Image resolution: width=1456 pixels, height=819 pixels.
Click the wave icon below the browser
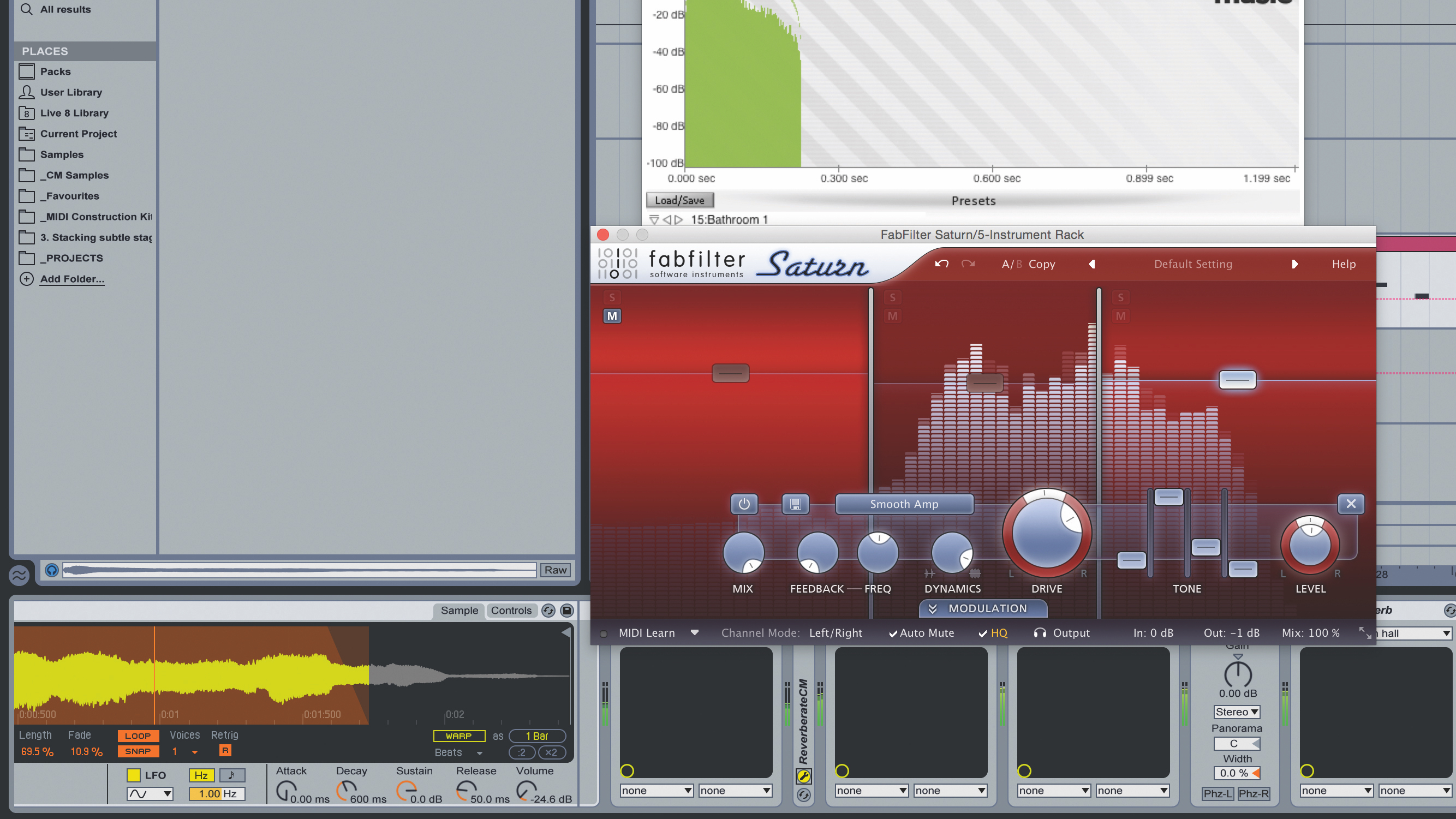point(19,576)
